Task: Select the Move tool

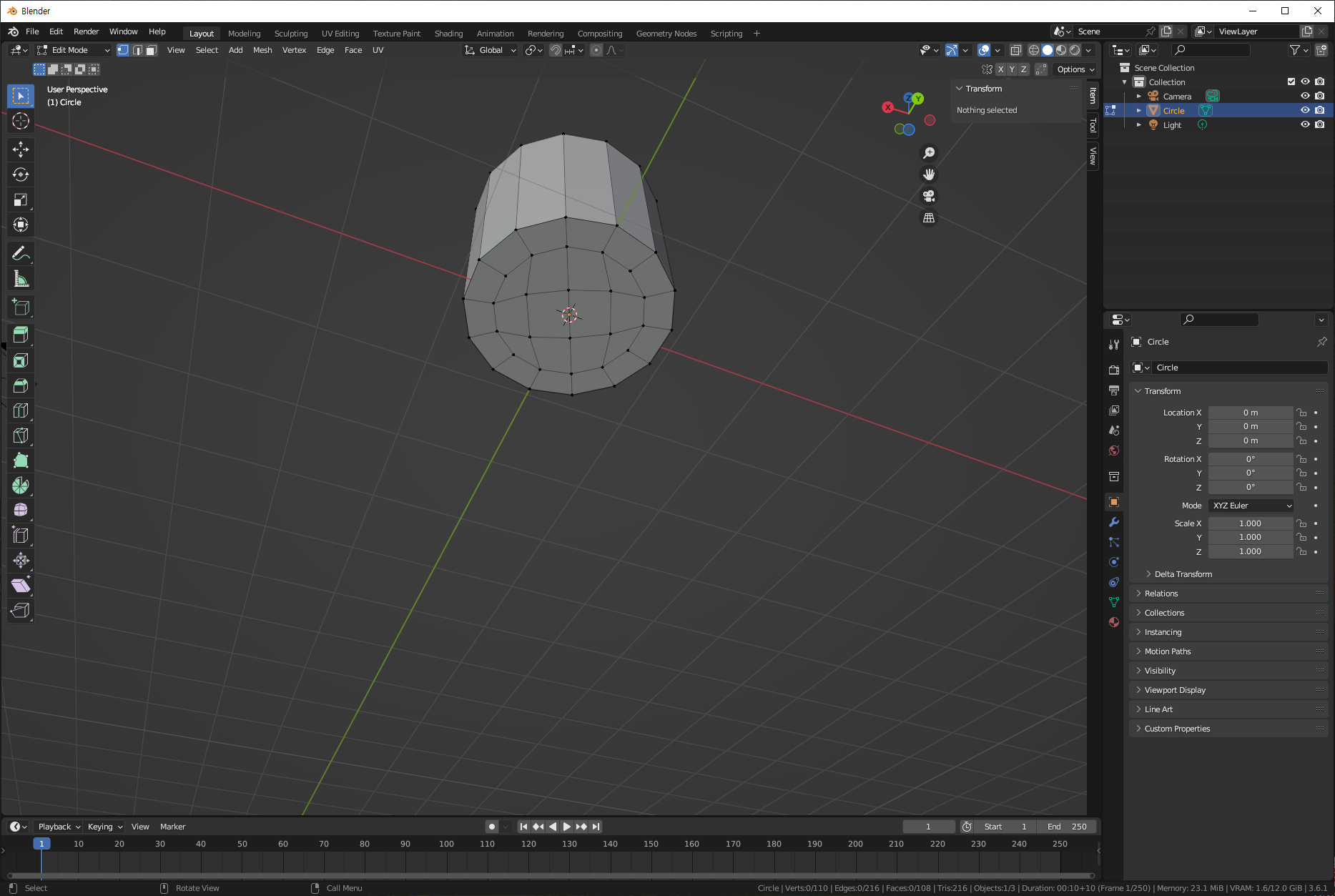Action: click(21, 149)
